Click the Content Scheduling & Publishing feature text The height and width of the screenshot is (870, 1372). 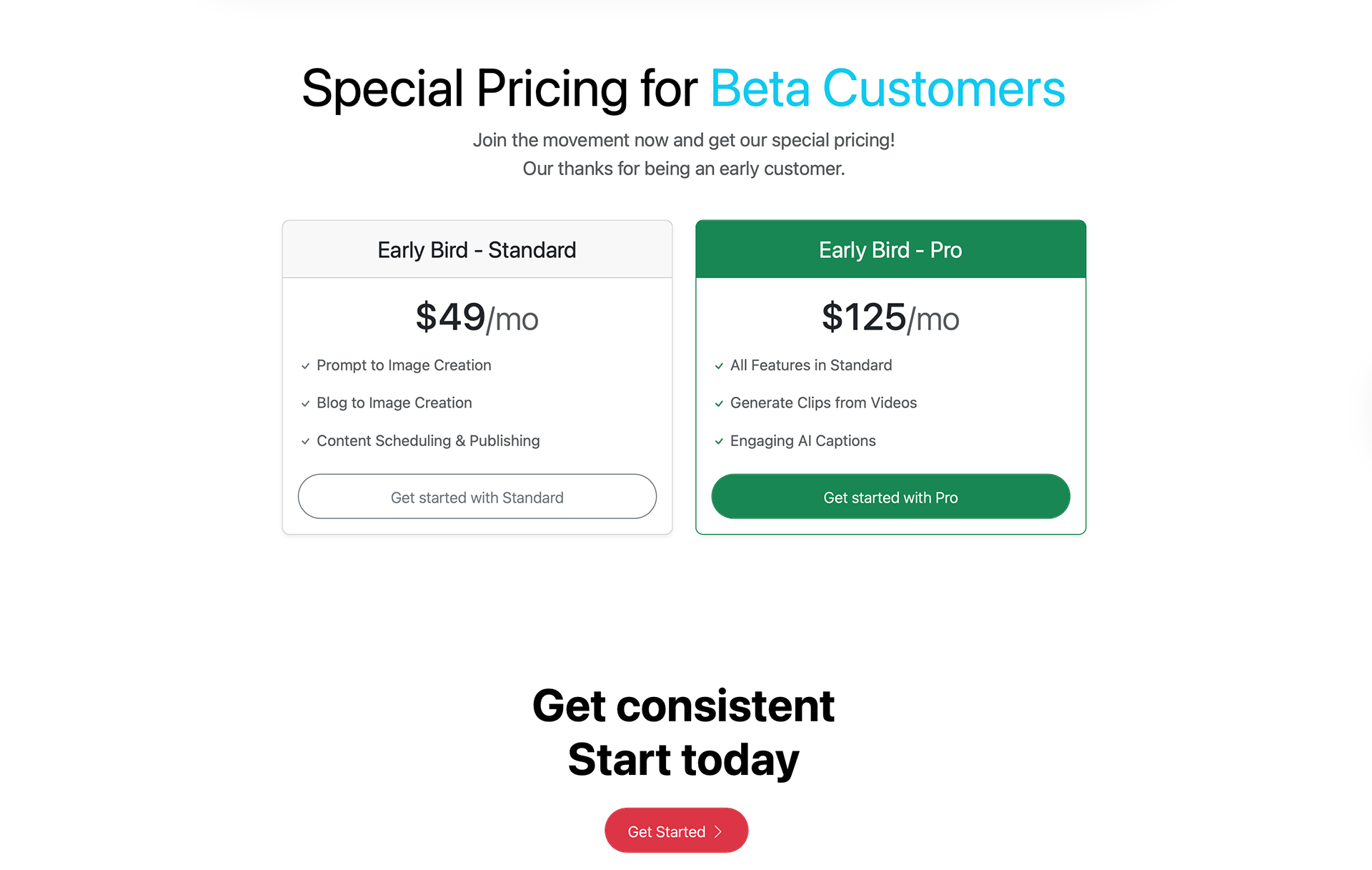tap(428, 441)
